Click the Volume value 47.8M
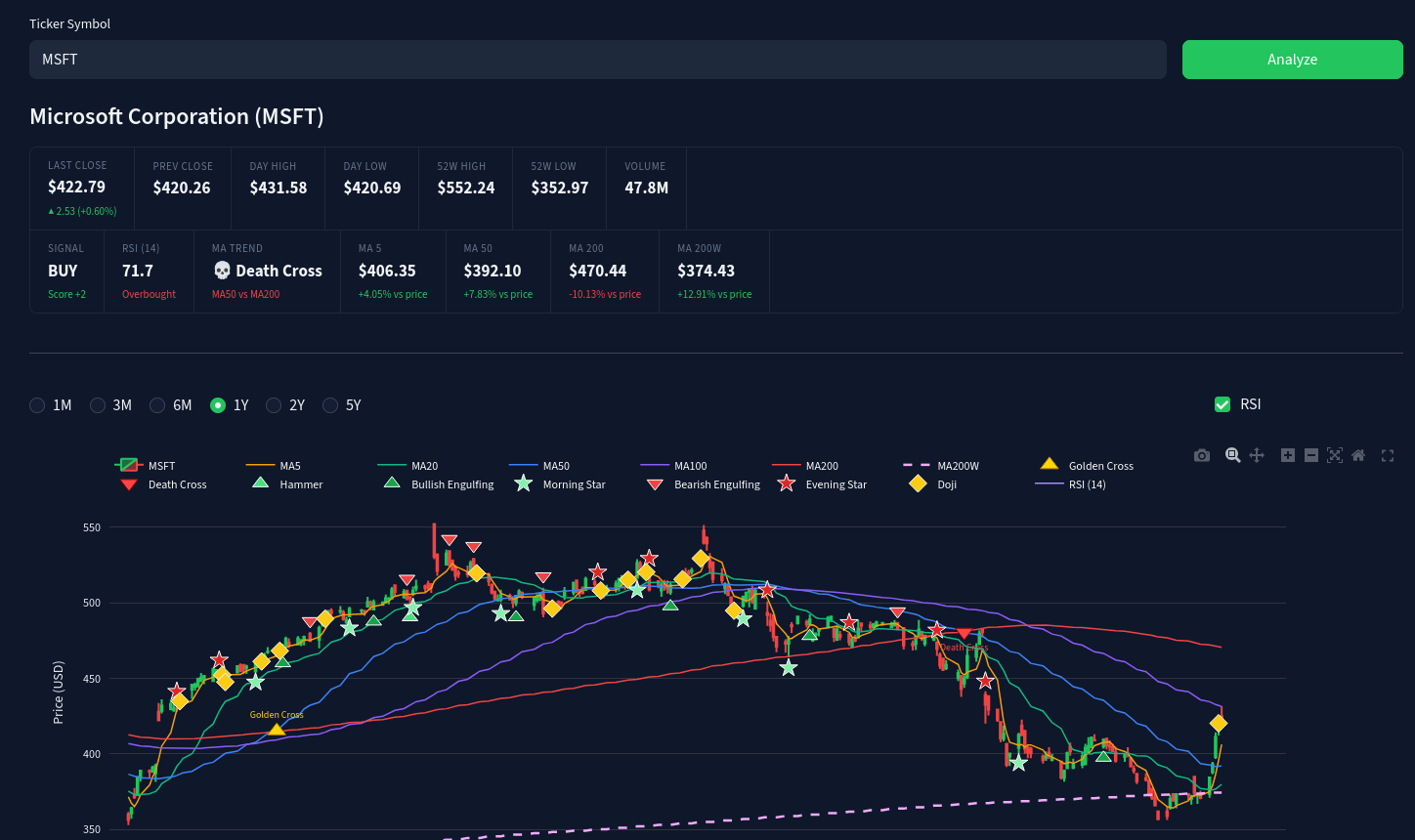Image resolution: width=1415 pixels, height=840 pixels. [647, 188]
